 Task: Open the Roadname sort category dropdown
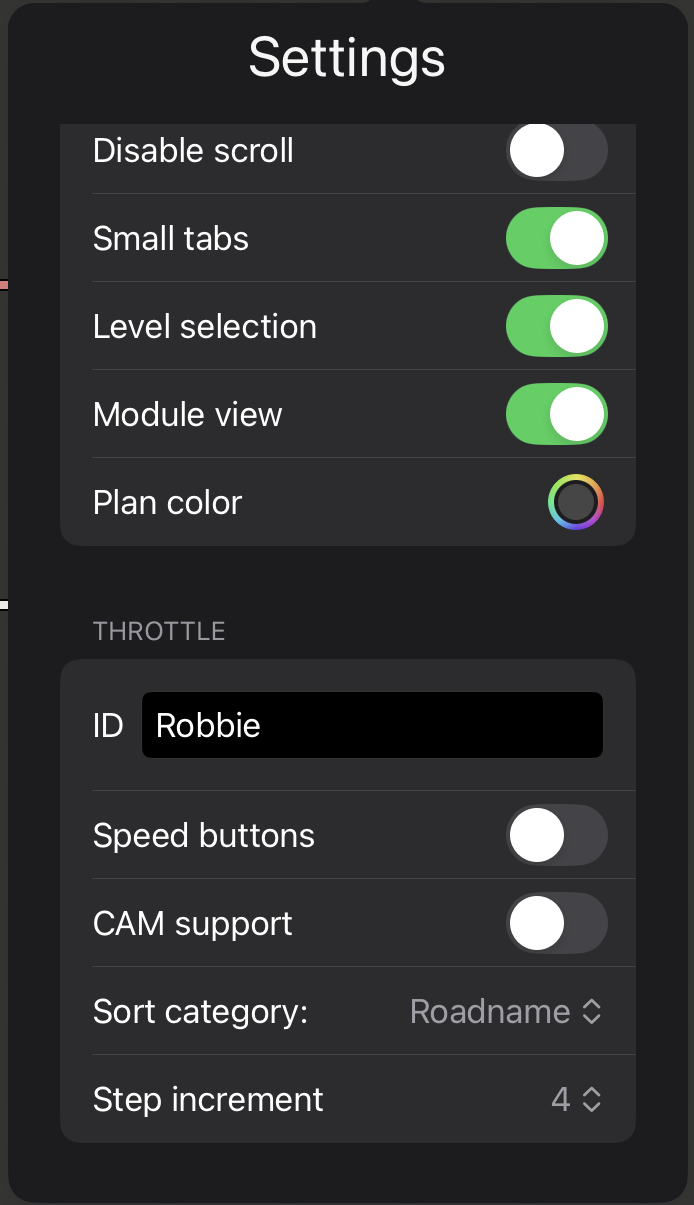click(x=505, y=1012)
